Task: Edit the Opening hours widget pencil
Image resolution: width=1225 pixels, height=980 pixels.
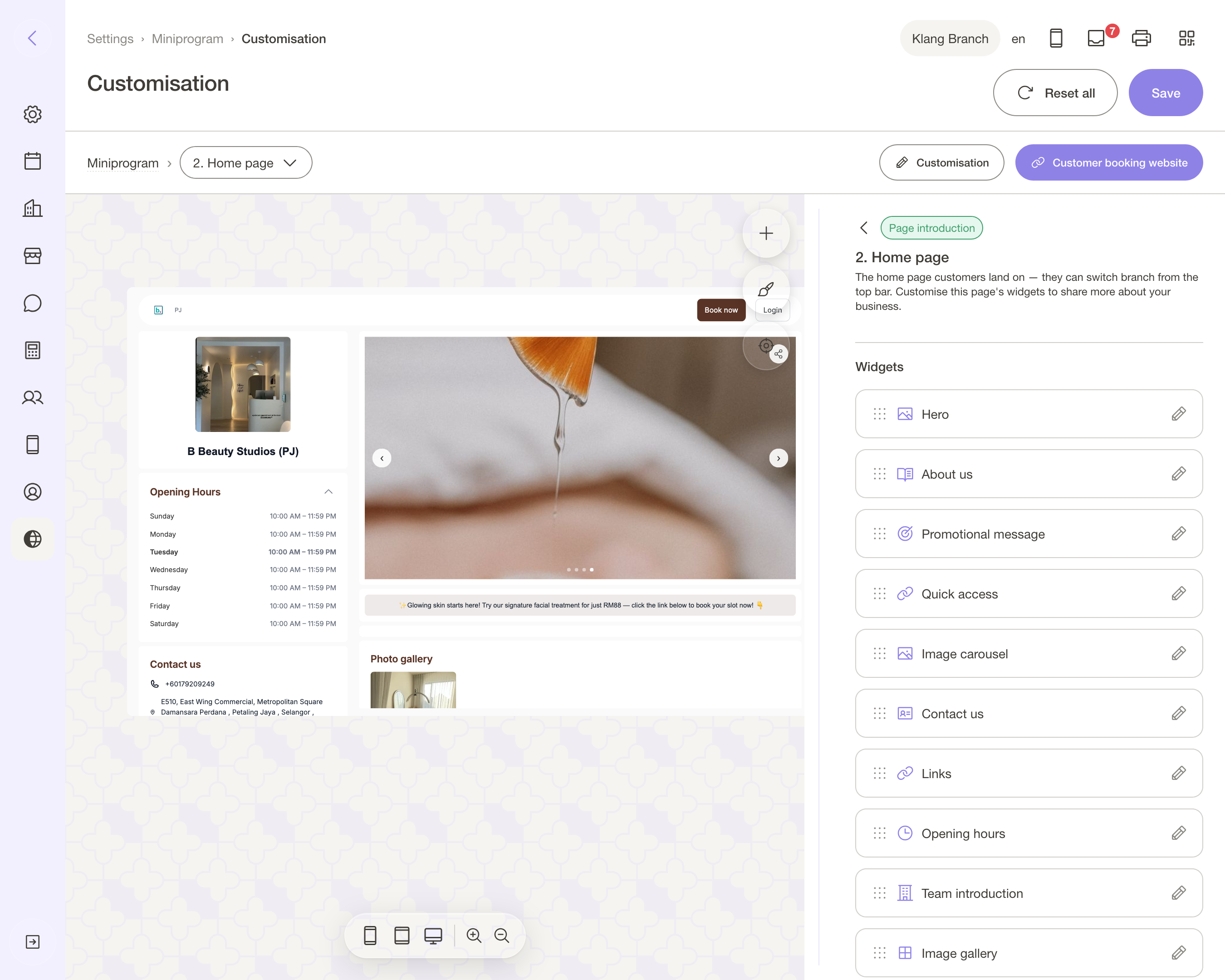Action: click(x=1178, y=833)
